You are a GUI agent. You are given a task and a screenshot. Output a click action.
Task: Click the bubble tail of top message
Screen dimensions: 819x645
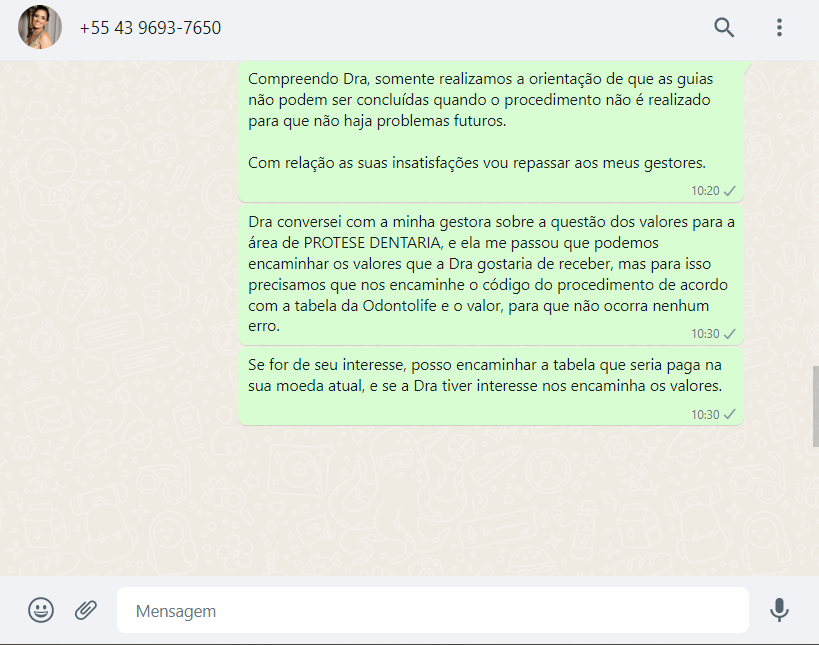coord(747,66)
